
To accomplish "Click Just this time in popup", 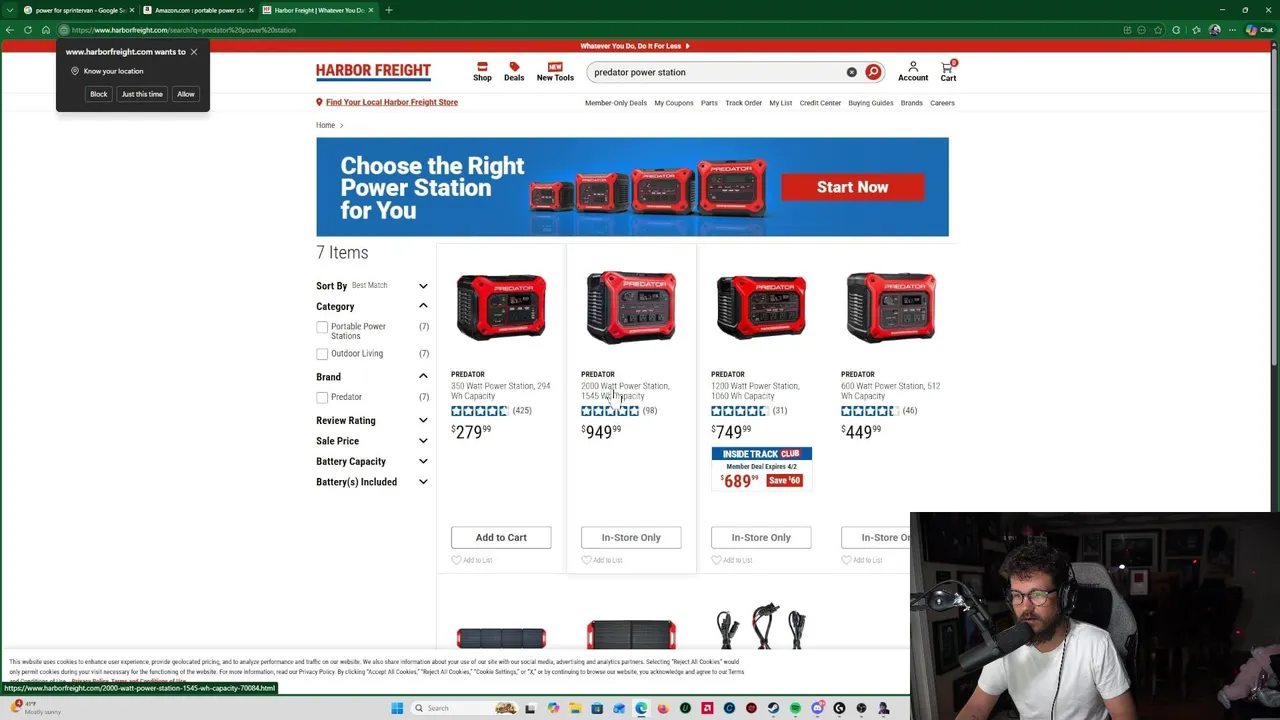I will point(142,94).
